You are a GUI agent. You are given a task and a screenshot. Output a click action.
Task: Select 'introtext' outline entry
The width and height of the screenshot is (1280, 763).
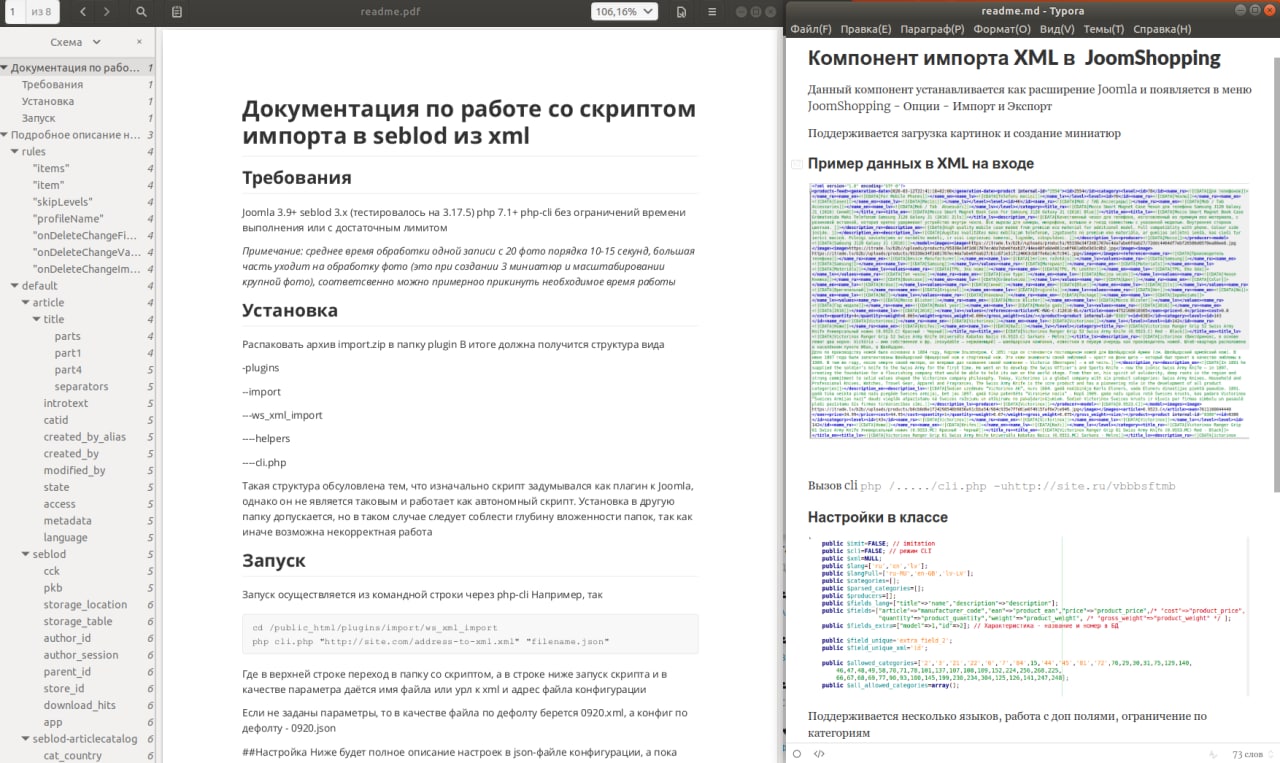(x=66, y=403)
